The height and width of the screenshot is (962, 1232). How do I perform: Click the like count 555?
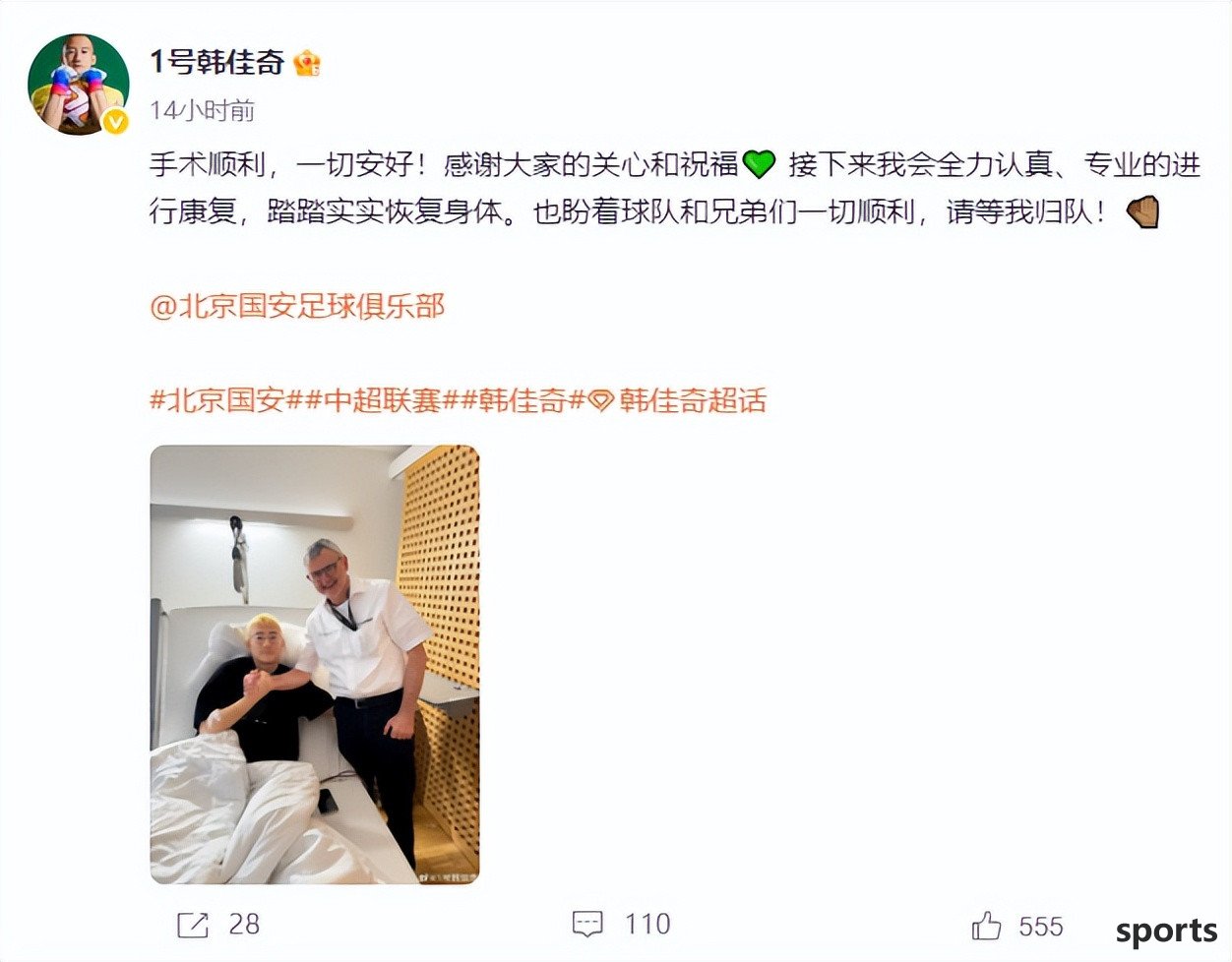[1041, 927]
